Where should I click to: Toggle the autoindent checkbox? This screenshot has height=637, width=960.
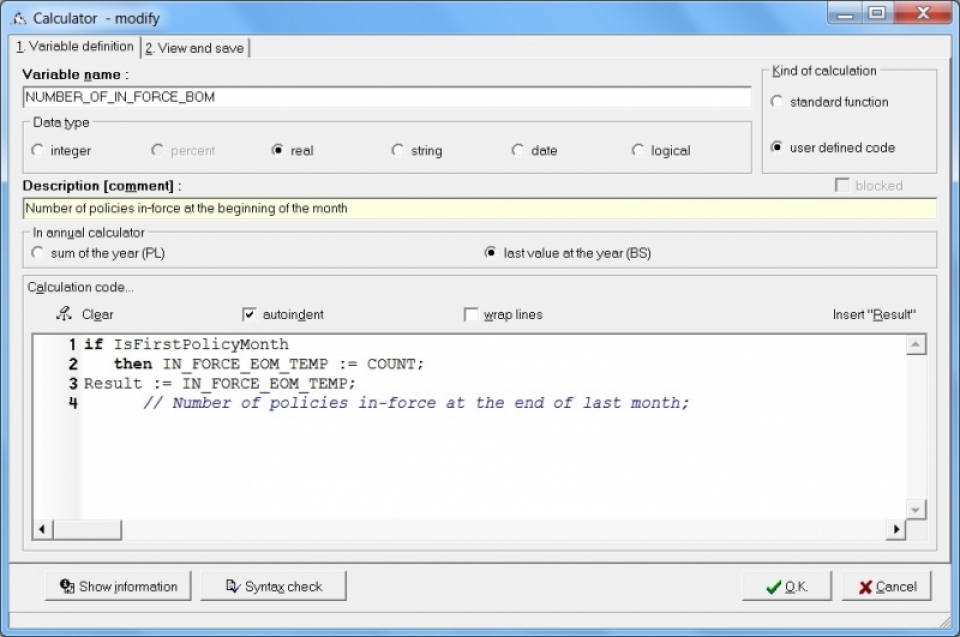pyautogui.click(x=250, y=314)
